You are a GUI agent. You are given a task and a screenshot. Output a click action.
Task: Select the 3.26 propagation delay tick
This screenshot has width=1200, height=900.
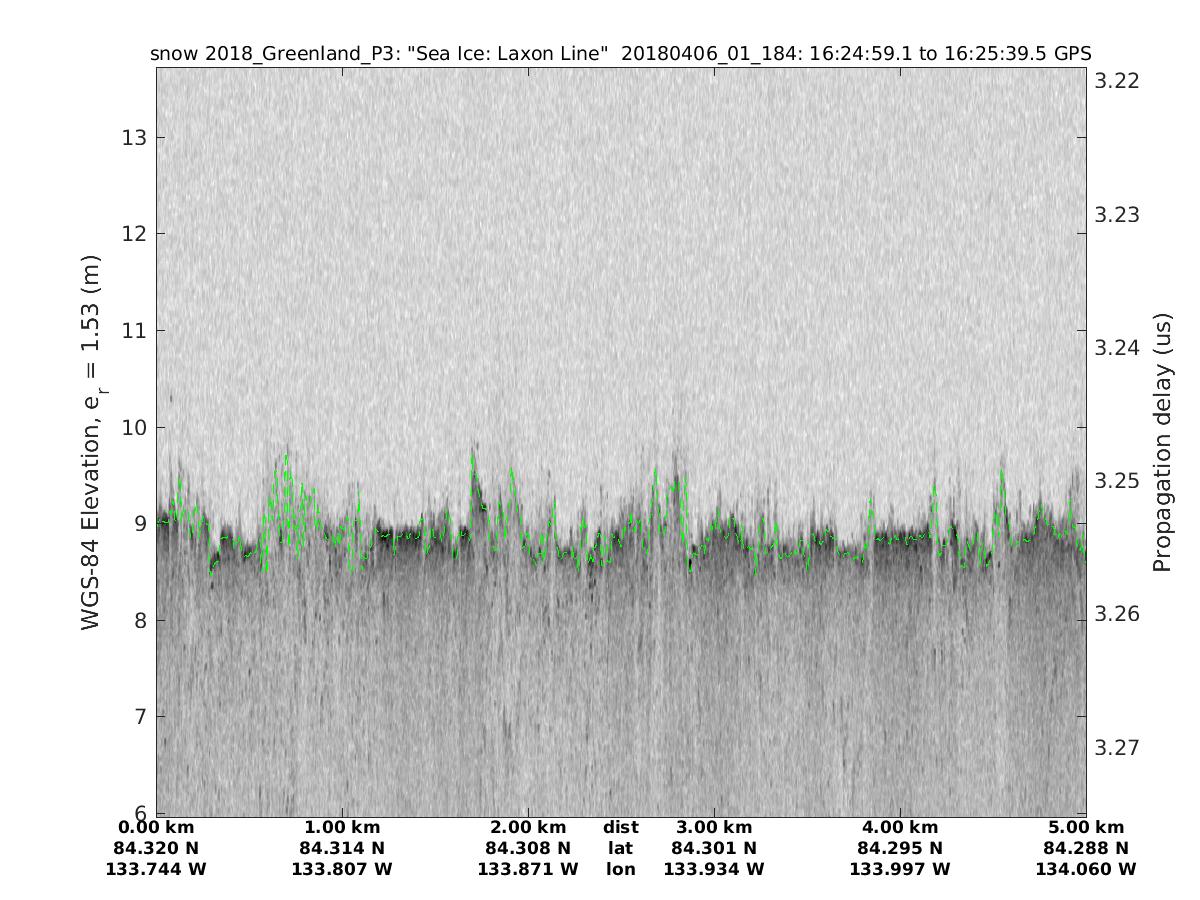[1116, 614]
